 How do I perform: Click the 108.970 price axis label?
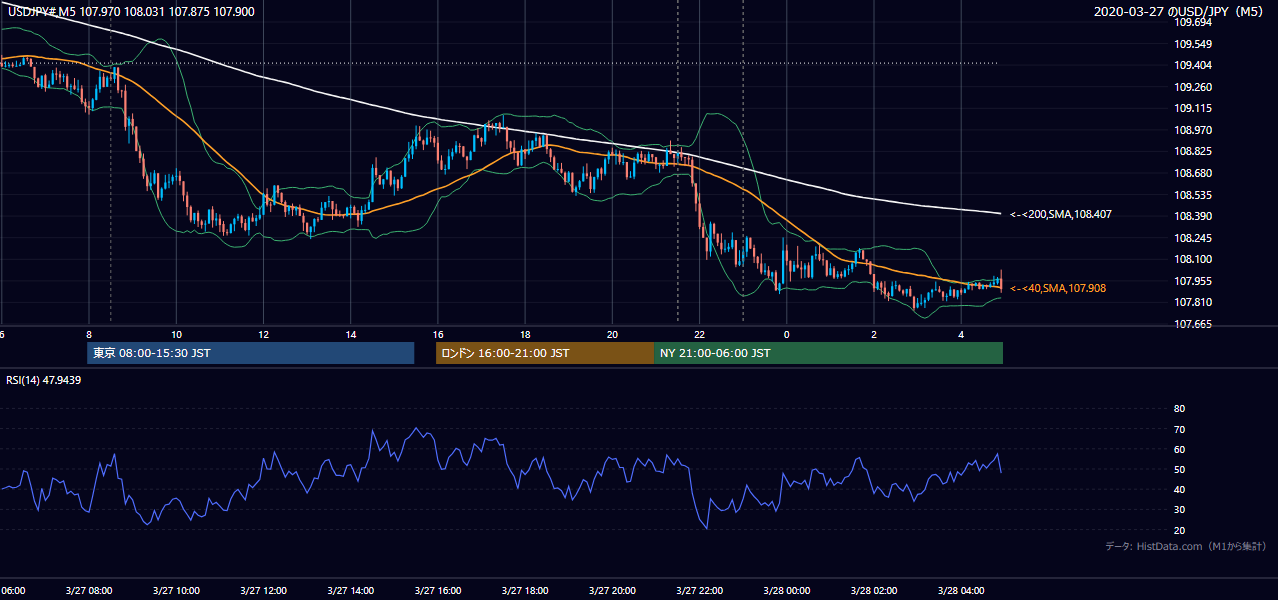click(x=1192, y=130)
